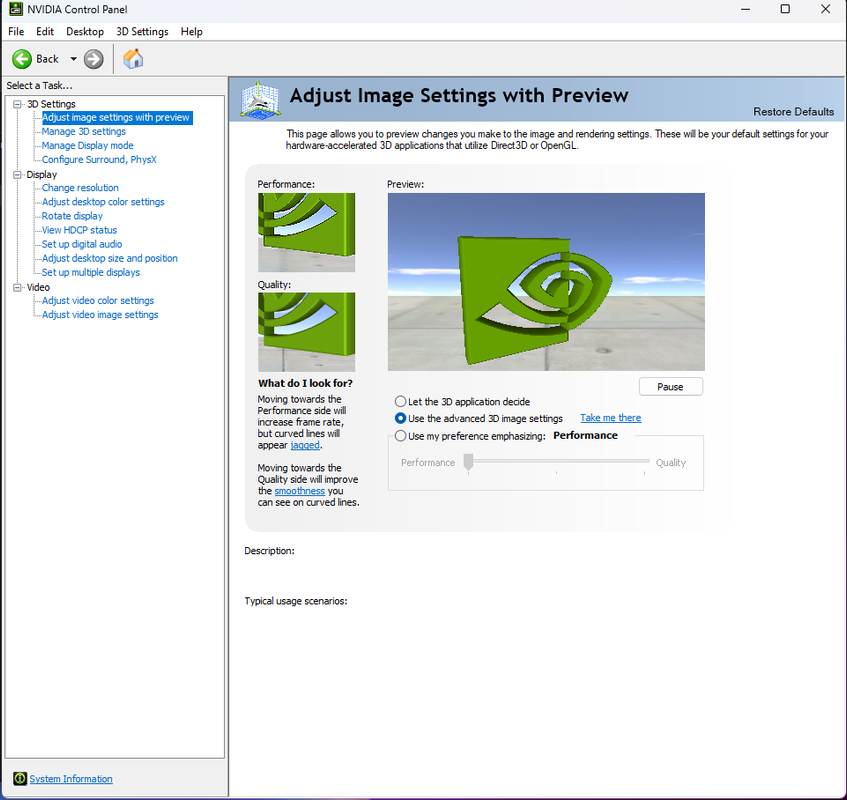847x800 pixels.
Task: Open the Help menu
Action: [x=191, y=31]
